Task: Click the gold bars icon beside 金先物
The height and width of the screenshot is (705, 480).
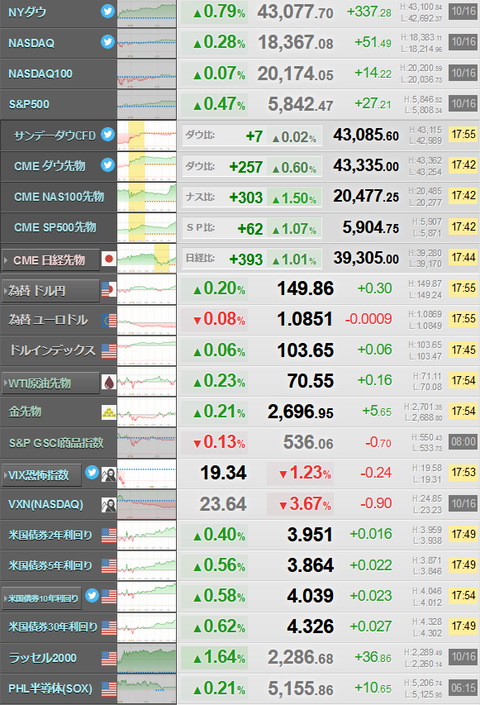Action: [109, 412]
